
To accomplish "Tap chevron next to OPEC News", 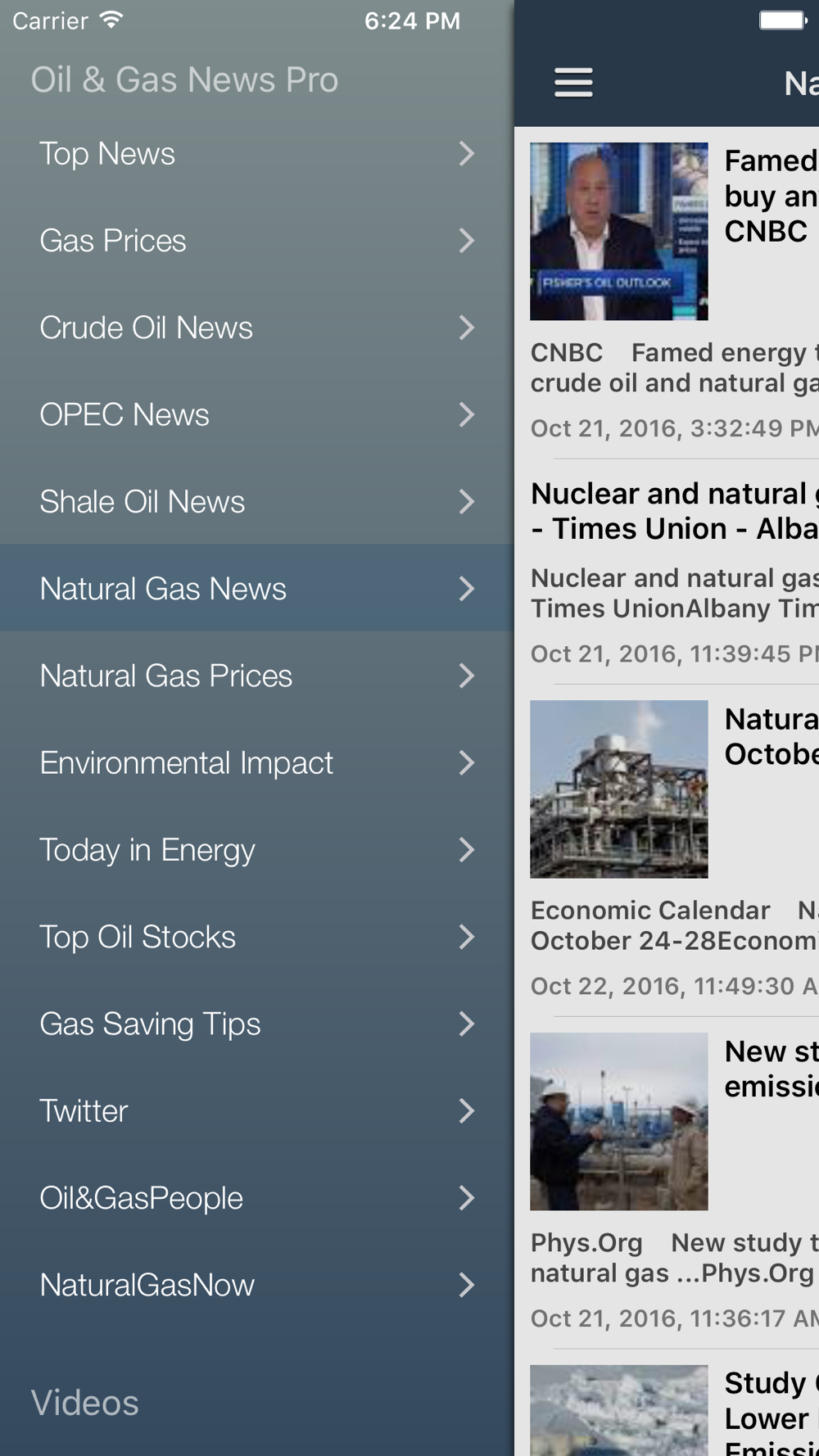I will (467, 414).
